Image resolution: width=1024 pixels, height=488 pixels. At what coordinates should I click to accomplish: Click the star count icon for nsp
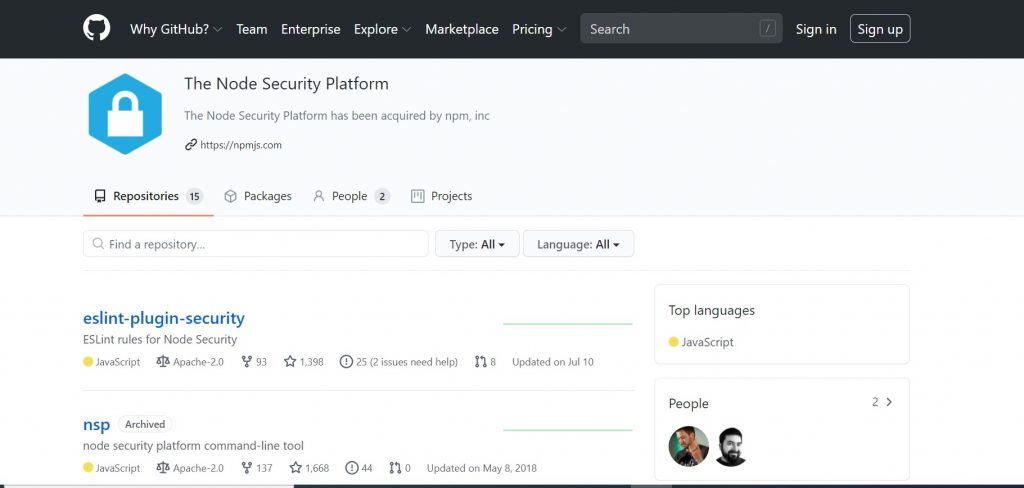[x=296, y=468]
